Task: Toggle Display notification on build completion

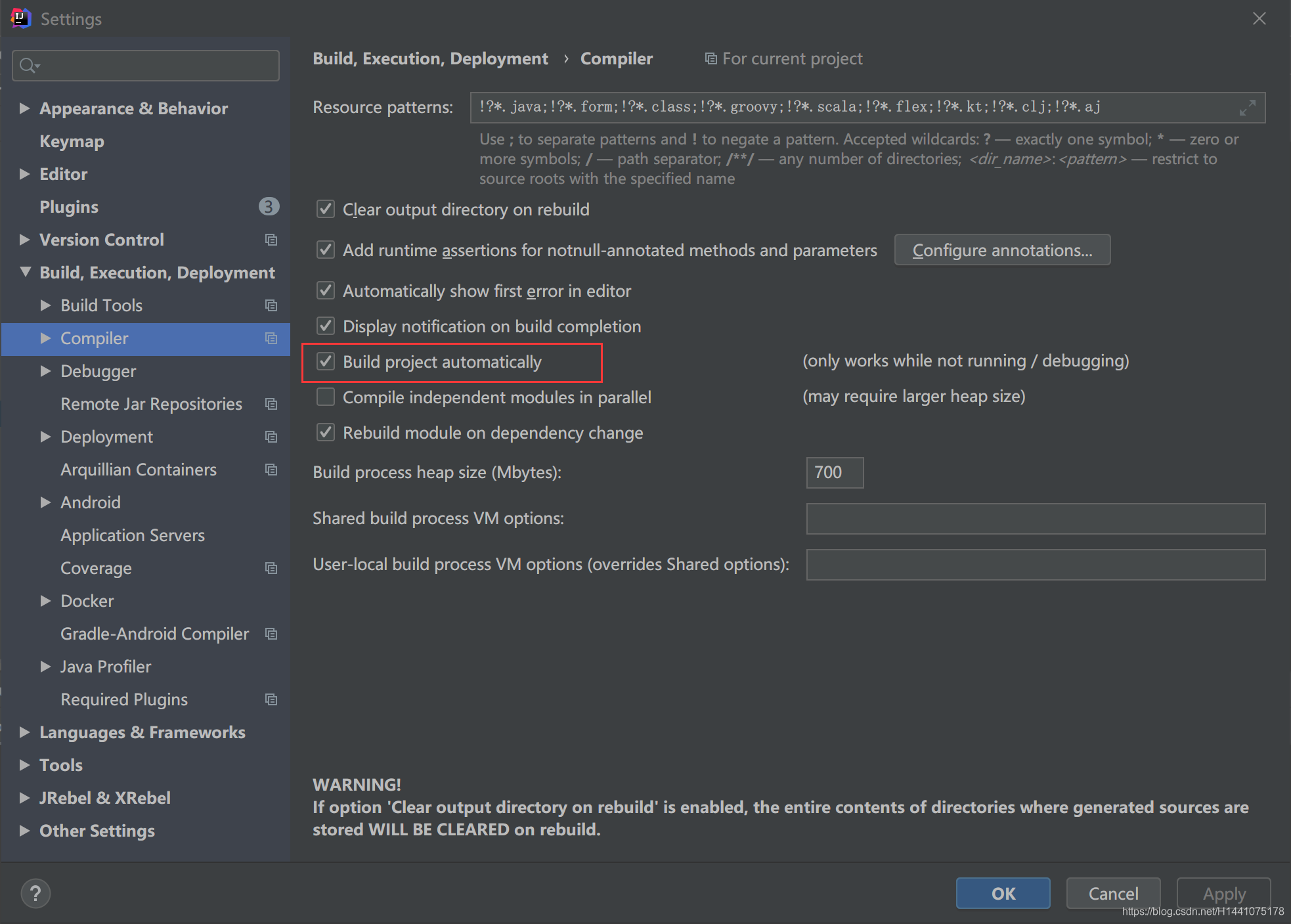Action: click(x=326, y=326)
